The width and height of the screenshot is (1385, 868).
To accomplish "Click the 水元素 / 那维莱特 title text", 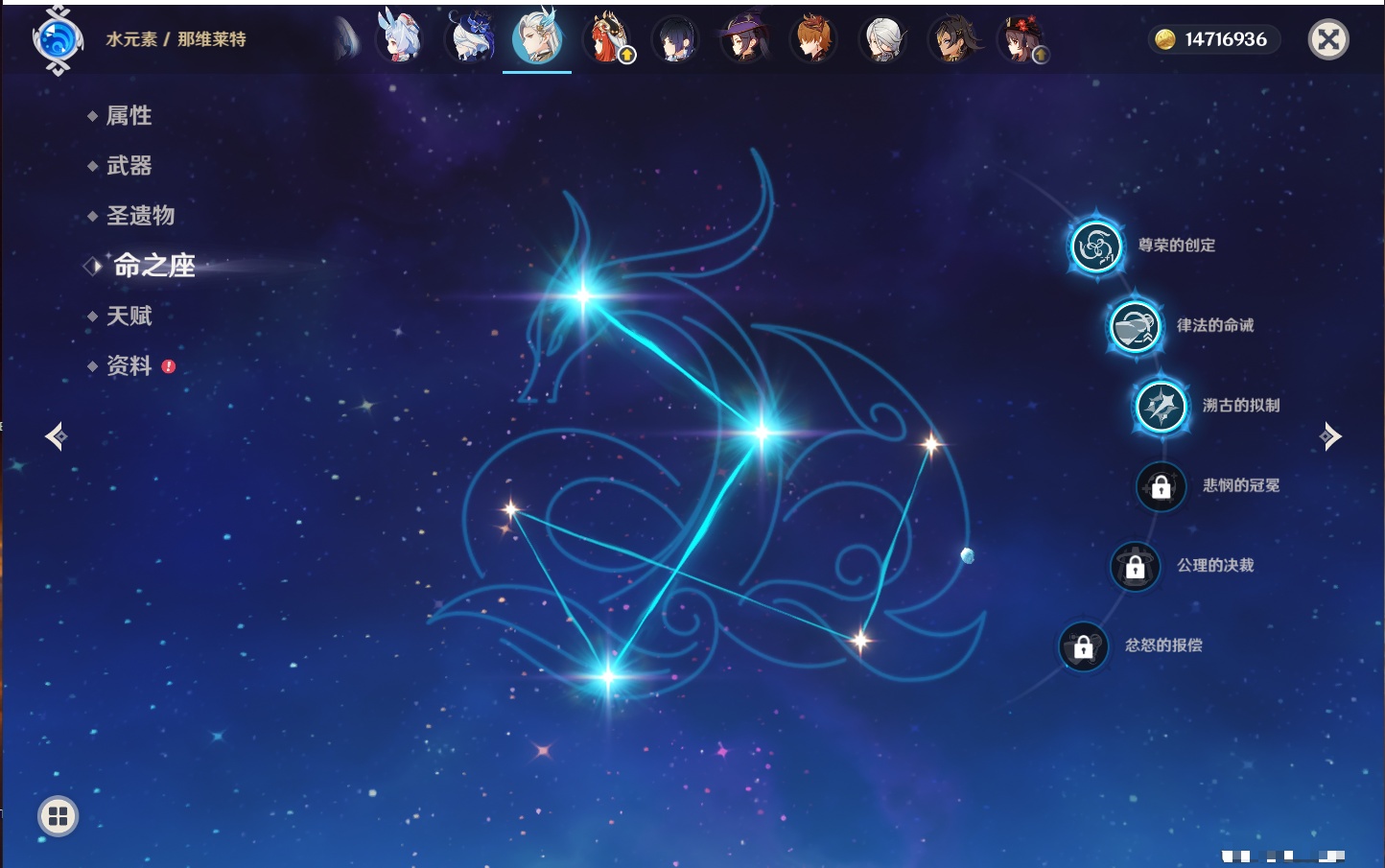I will [176, 39].
